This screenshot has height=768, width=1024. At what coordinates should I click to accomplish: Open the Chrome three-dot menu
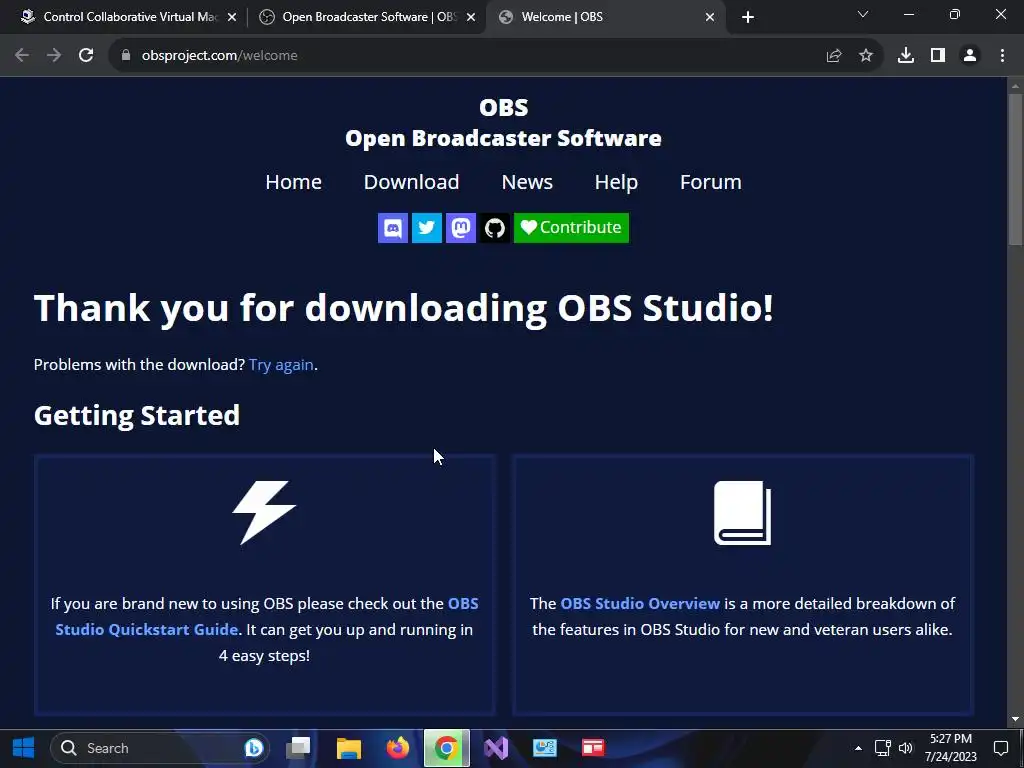[x=1002, y=56]
